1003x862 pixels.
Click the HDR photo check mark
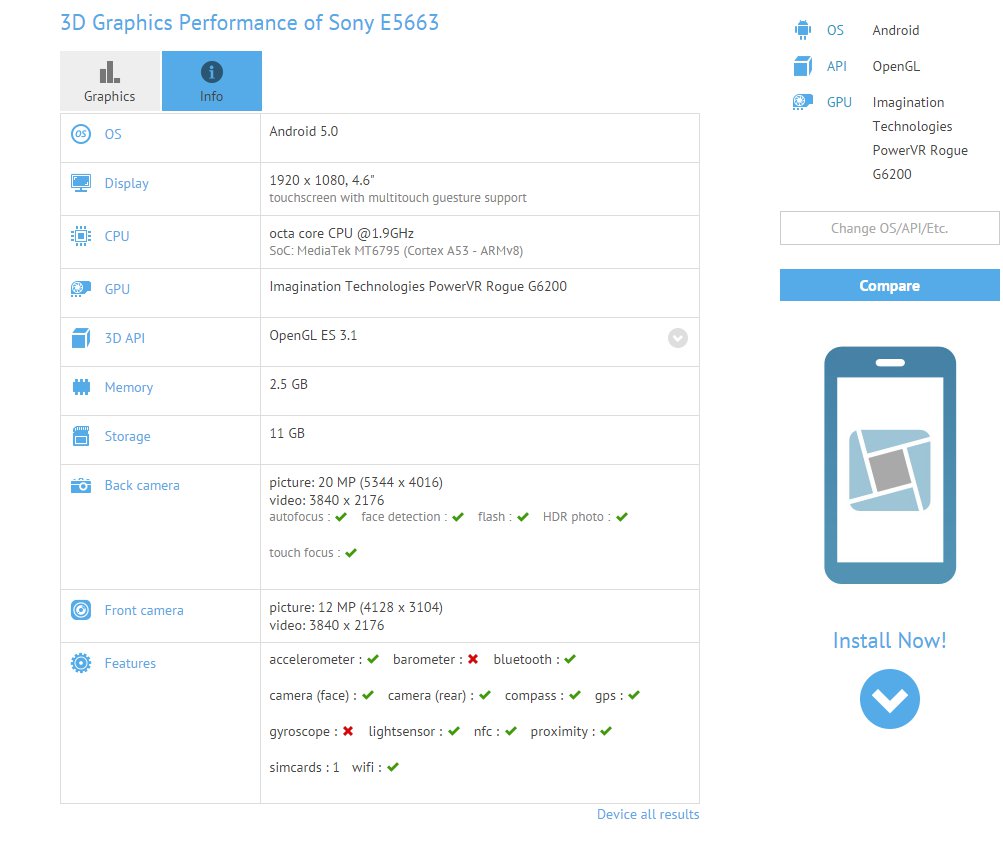click(x=622, y=517)
